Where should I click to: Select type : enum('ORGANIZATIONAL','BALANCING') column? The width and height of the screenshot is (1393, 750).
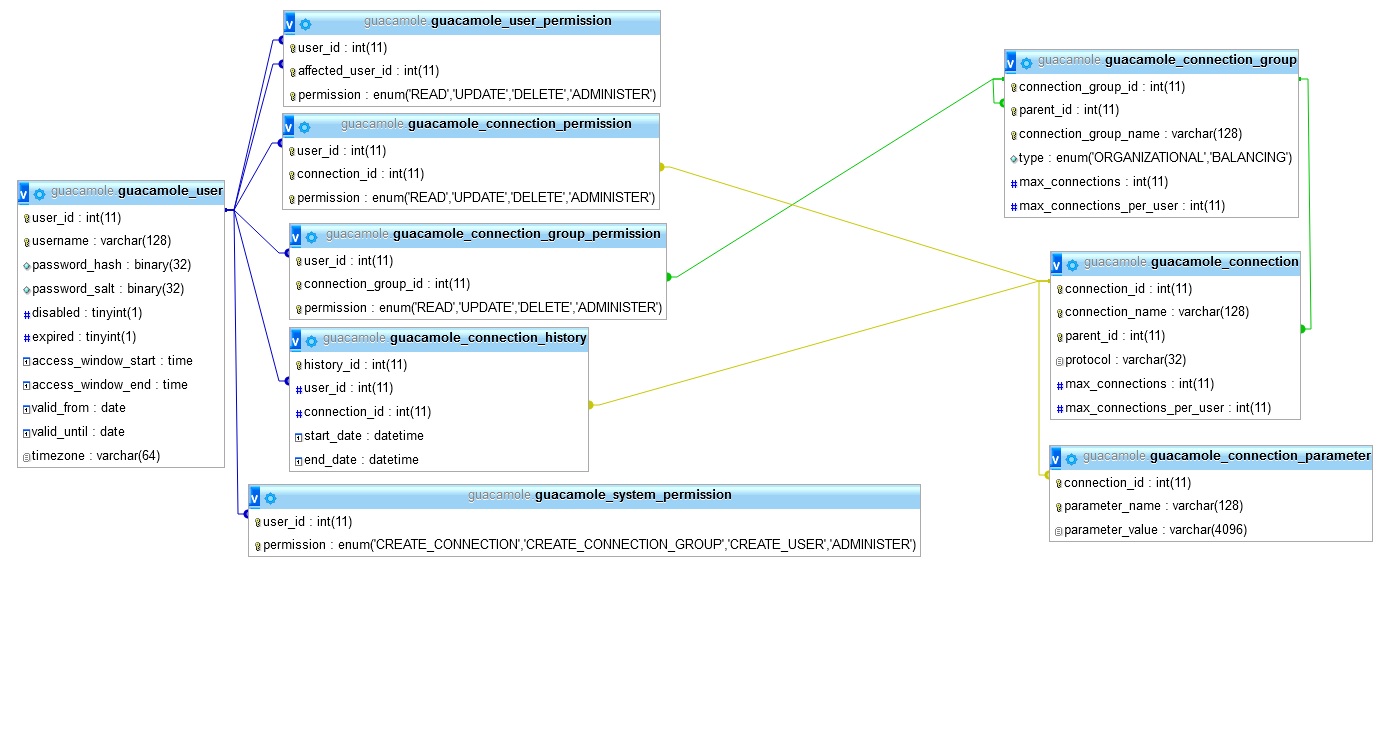click(x=1152, y=158)
